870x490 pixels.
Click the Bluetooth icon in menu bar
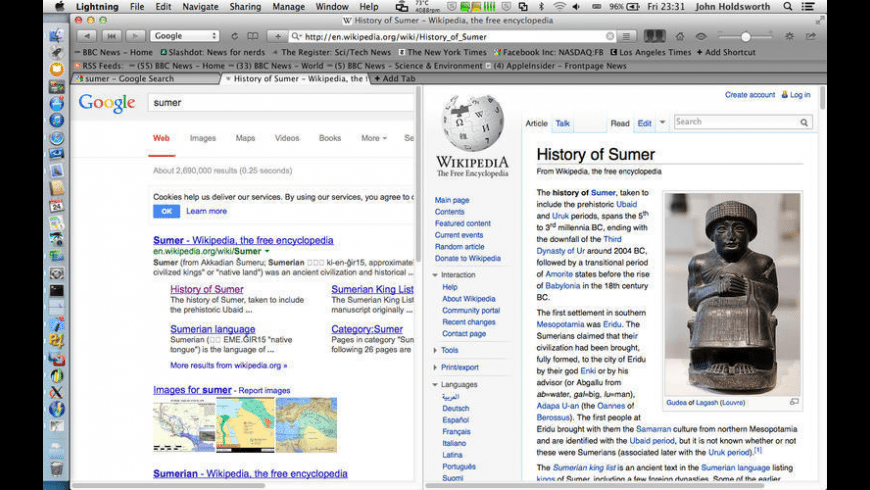(542, 7)
